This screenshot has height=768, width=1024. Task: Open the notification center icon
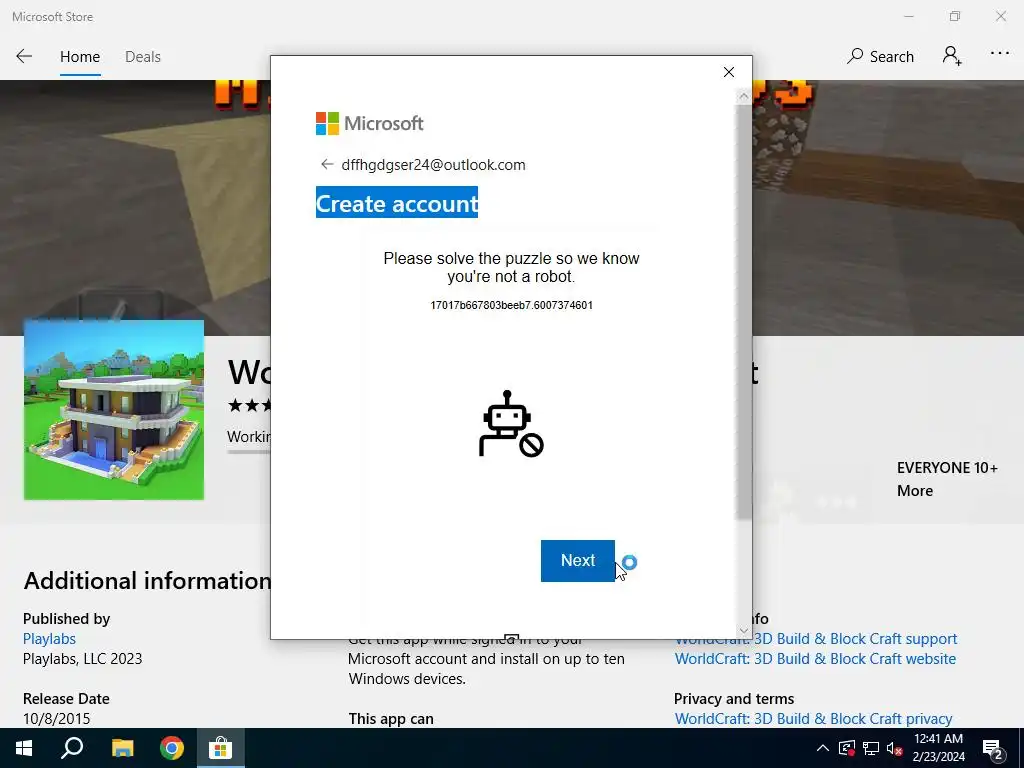pyautogui.click(x=993, y=748)
